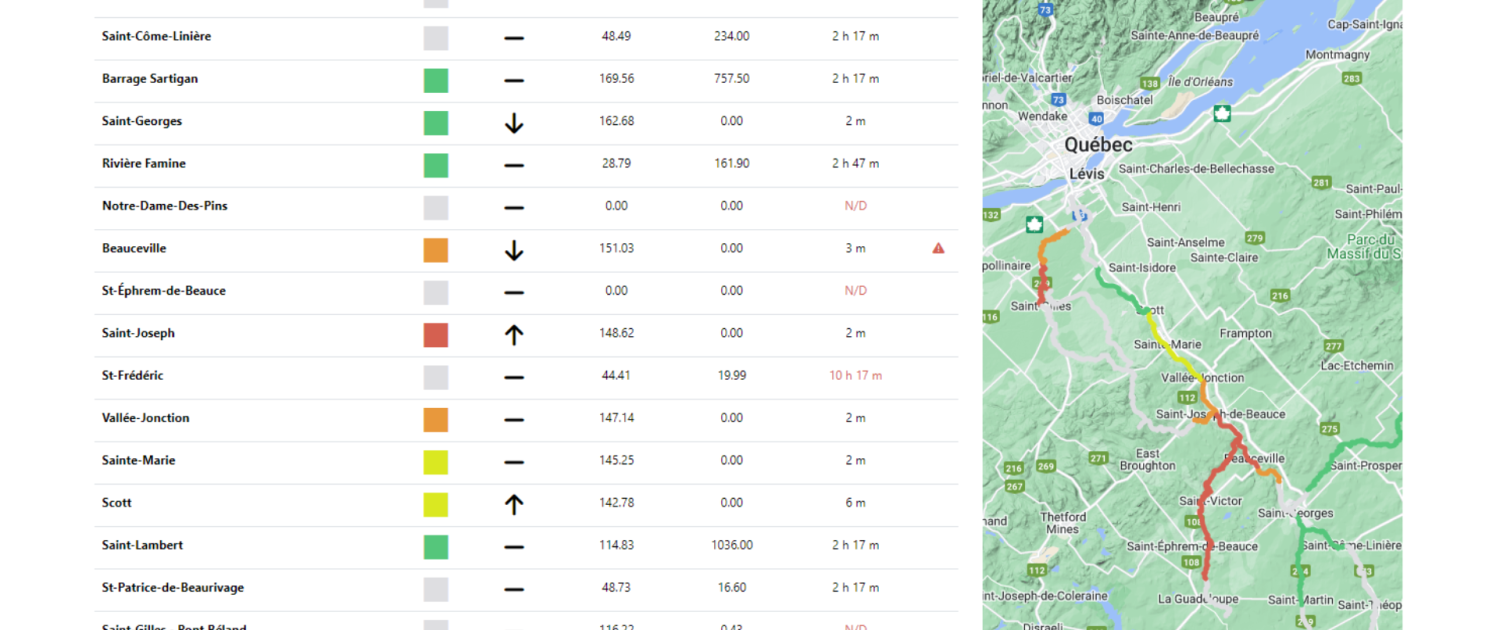Screen dimensions: 1500x630
Task: Click the down arrow trend icon for Saint-Georges
Action: pyautogui.click(x=514, y=123)
